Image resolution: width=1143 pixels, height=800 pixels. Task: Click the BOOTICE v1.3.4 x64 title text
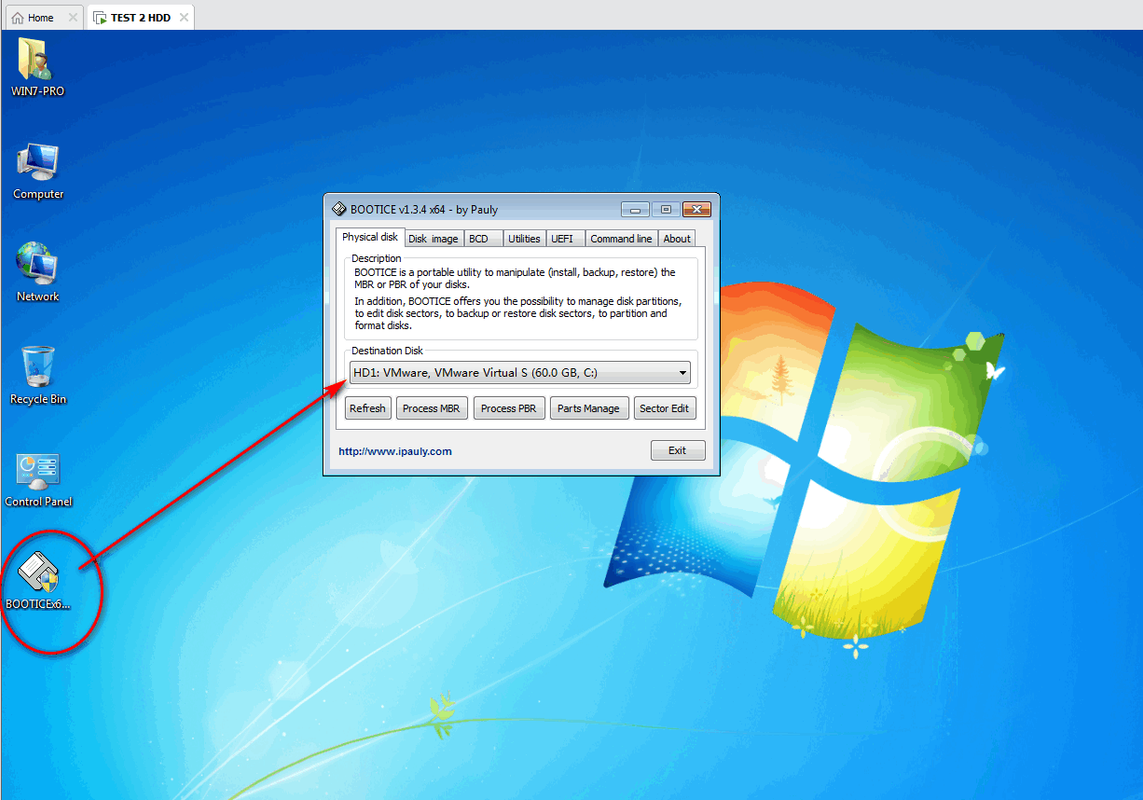click(424, 209)
